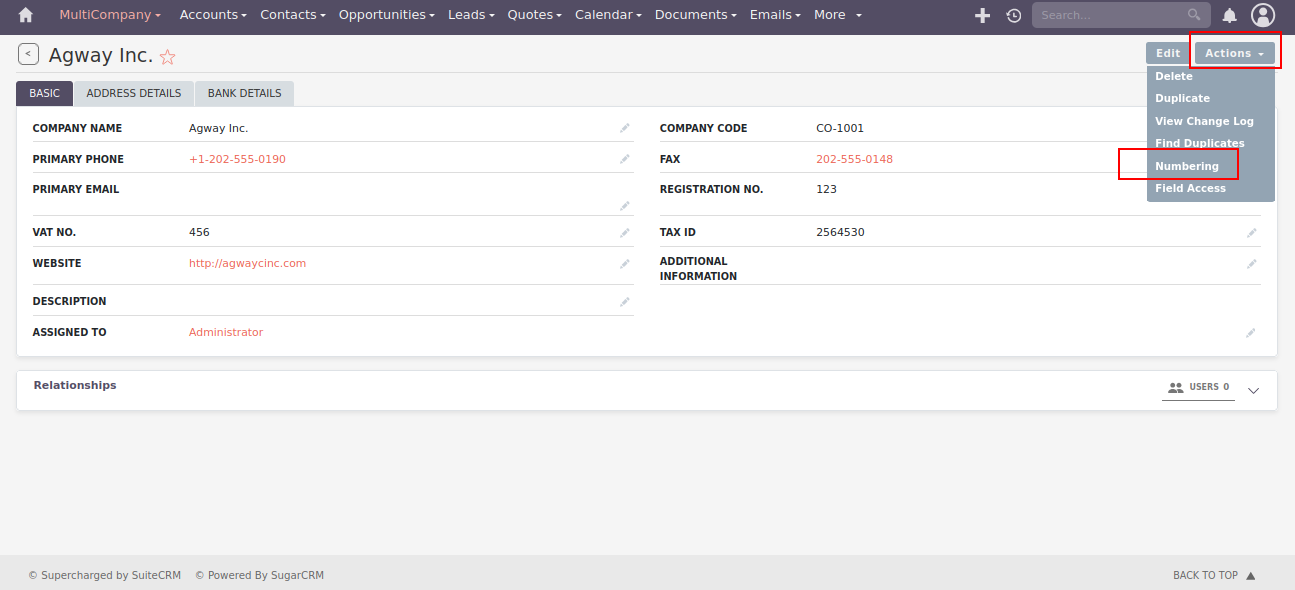This screenshot has height=590, width=1295.
Task: Open the notifications bell
Action: click(x=1230, y=15)
